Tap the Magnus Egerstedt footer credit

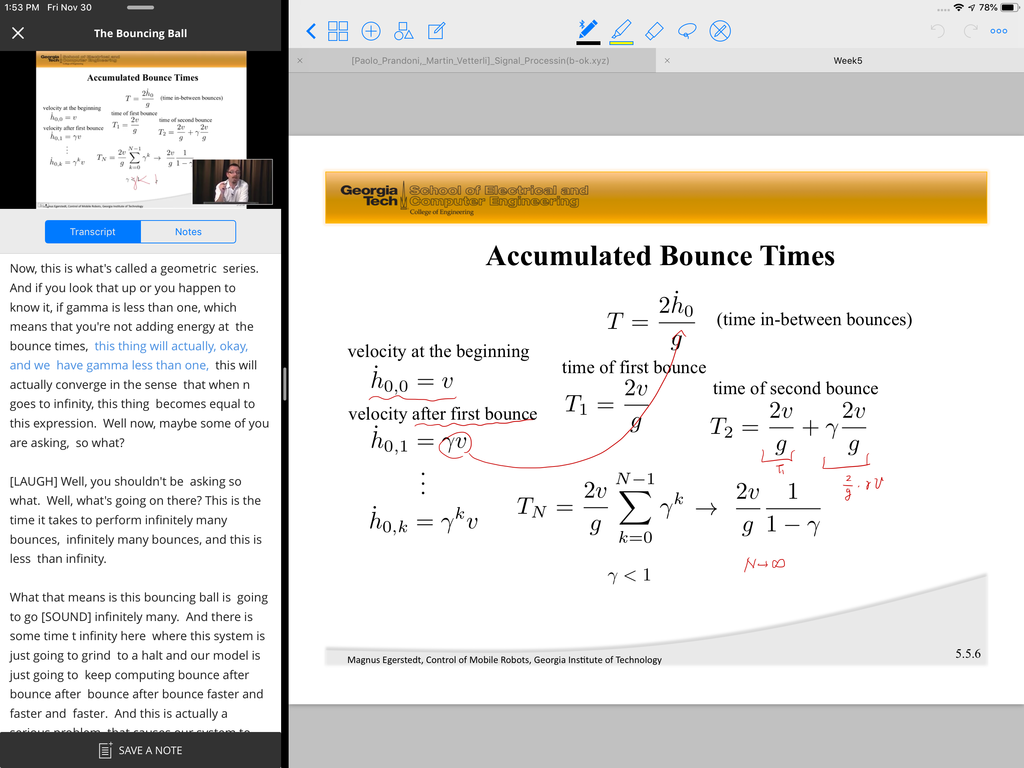504,660
